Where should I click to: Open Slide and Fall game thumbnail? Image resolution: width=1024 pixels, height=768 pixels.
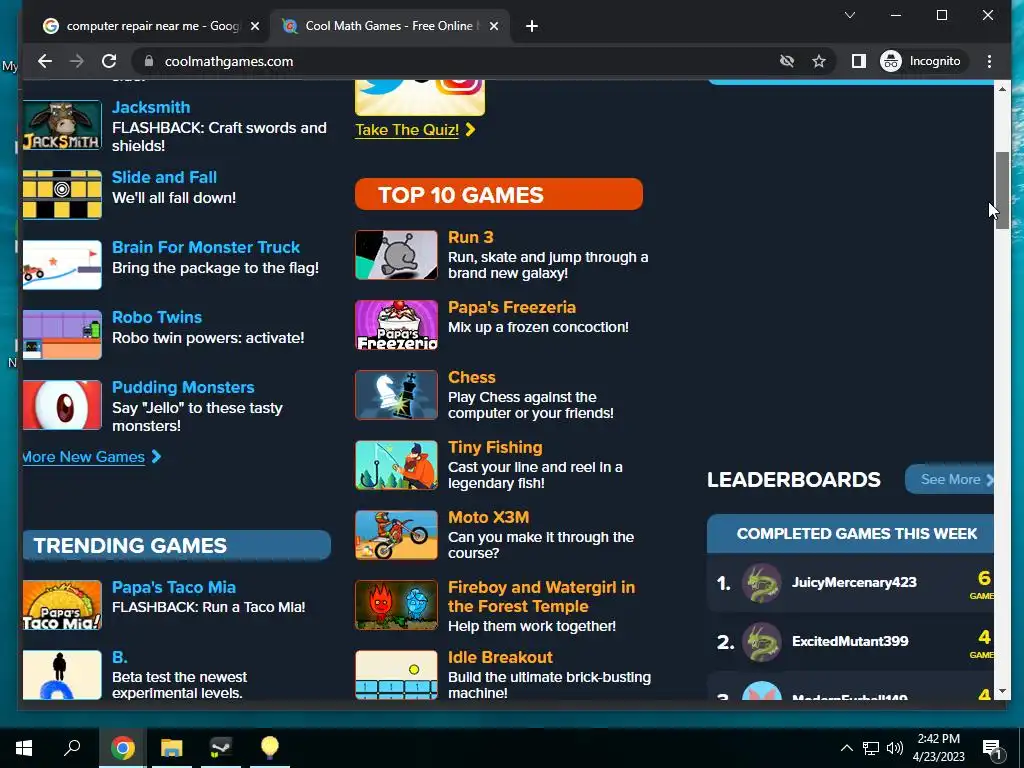pos(62,195)
